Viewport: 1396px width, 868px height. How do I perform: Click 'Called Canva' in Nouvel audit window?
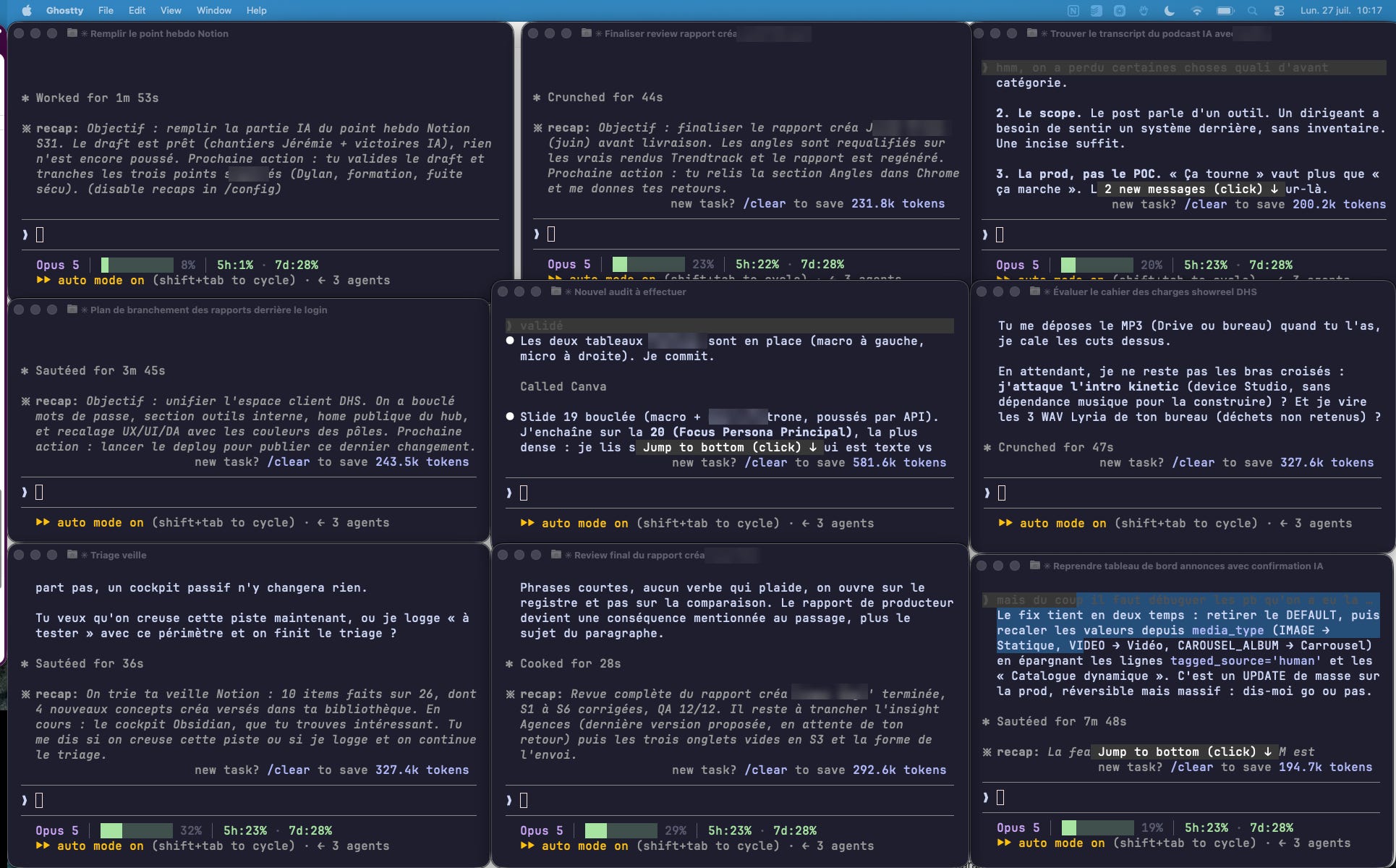(x=563, y=386)
